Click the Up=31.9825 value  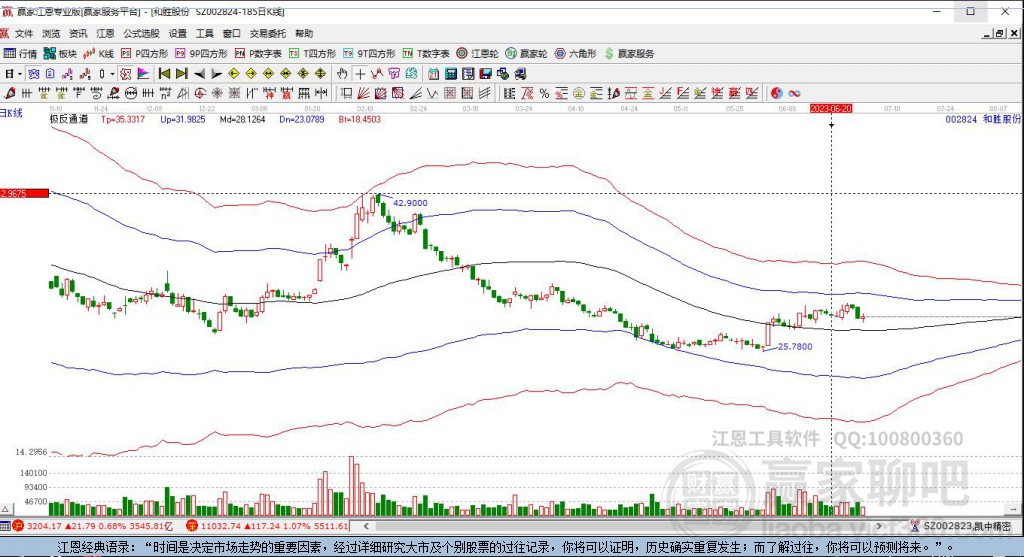183,119
